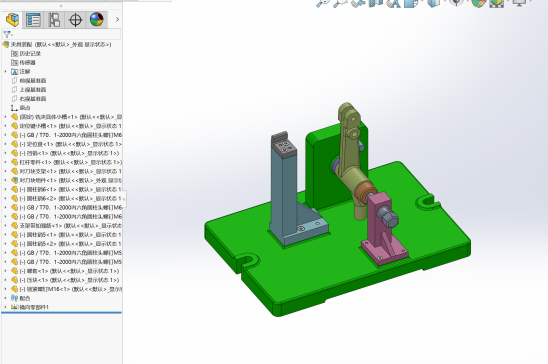
Task: Expand the (固定) 铣夹具体小槽<1> component
Action: coord(5,117)
